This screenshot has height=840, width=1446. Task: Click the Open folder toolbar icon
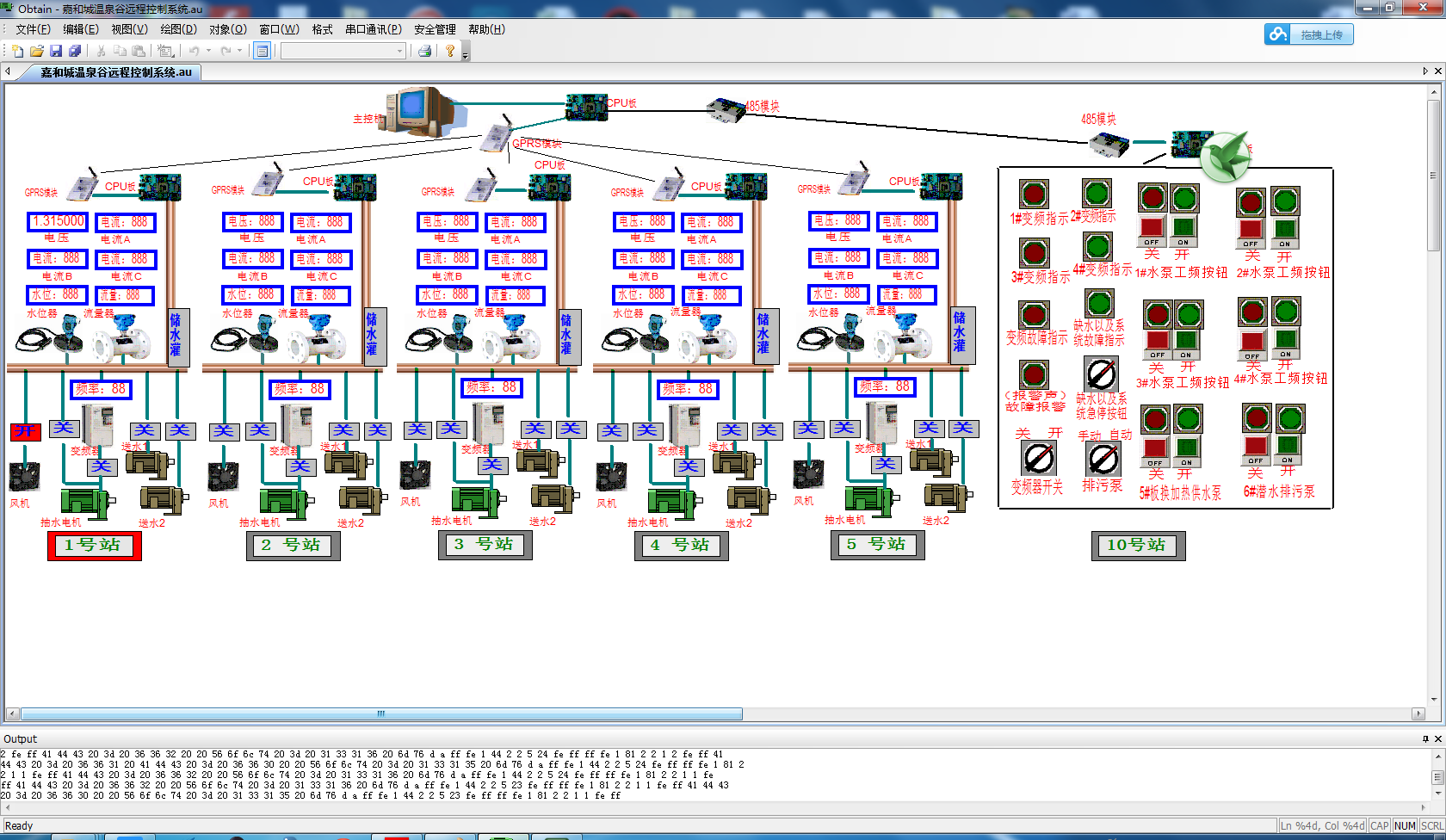click(36, 51)
